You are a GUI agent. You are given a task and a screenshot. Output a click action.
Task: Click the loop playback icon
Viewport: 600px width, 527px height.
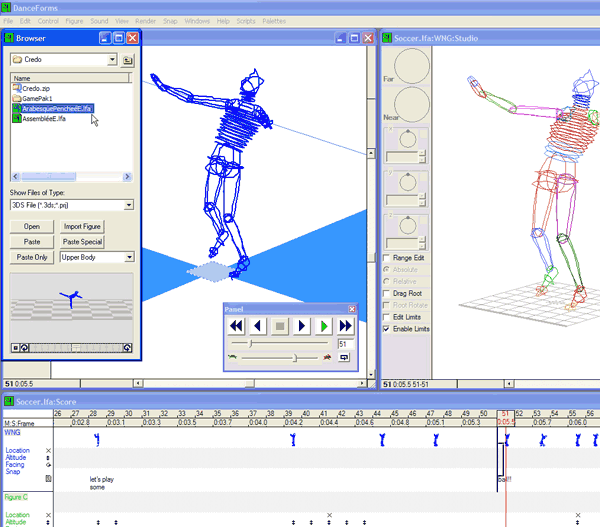click(345, 356)
